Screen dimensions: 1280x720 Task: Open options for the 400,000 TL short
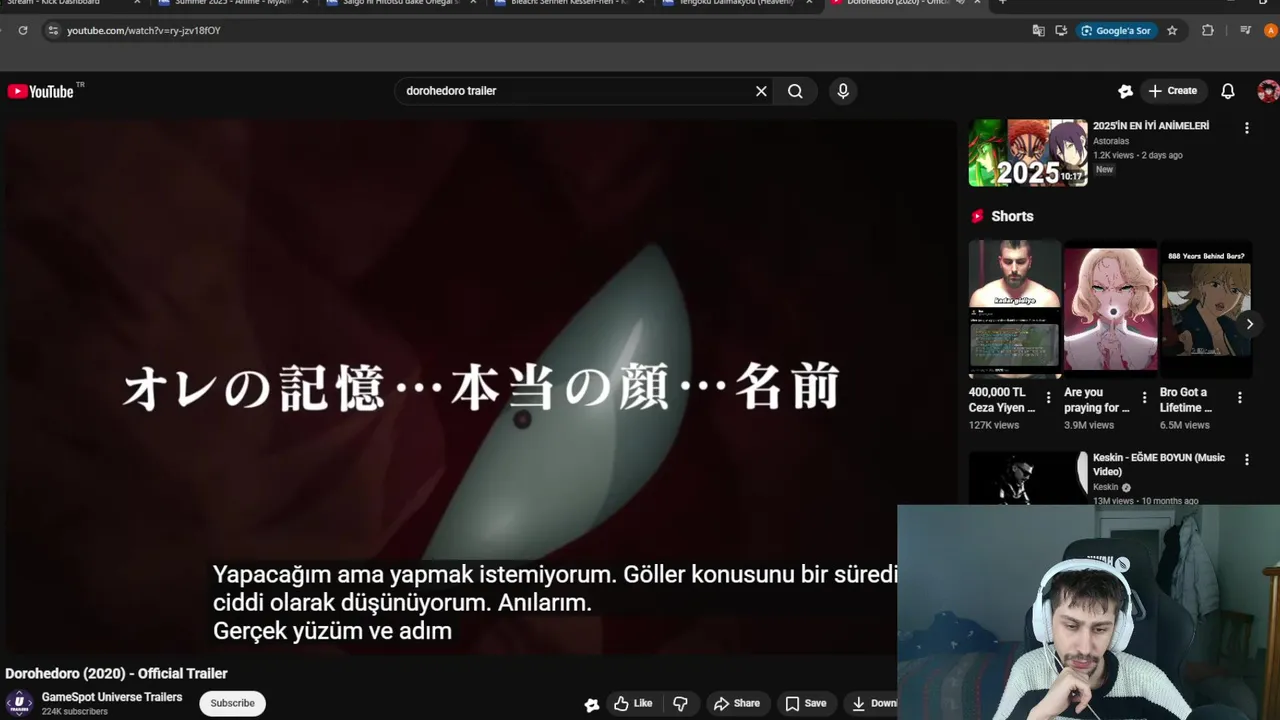(x=1048, y=398)
